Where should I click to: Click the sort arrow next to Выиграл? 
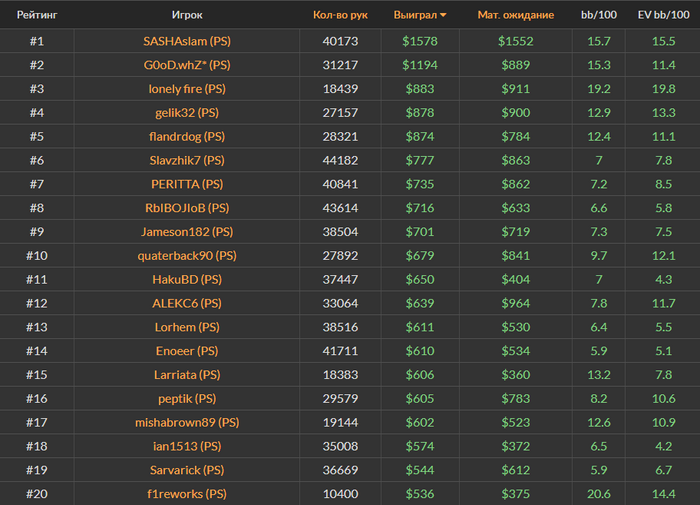443,16
